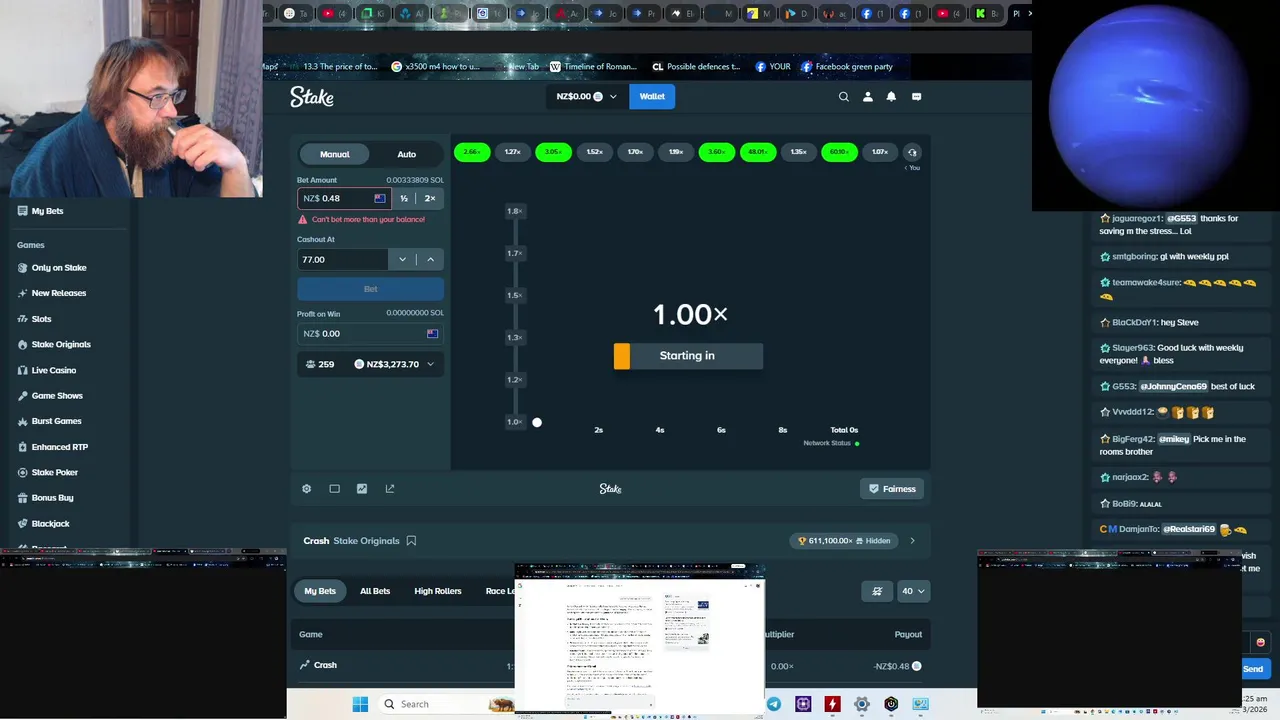This screenshot has height=720, width=1280.
Task: Open the Telegram taskbar icon
Action: 774,704
